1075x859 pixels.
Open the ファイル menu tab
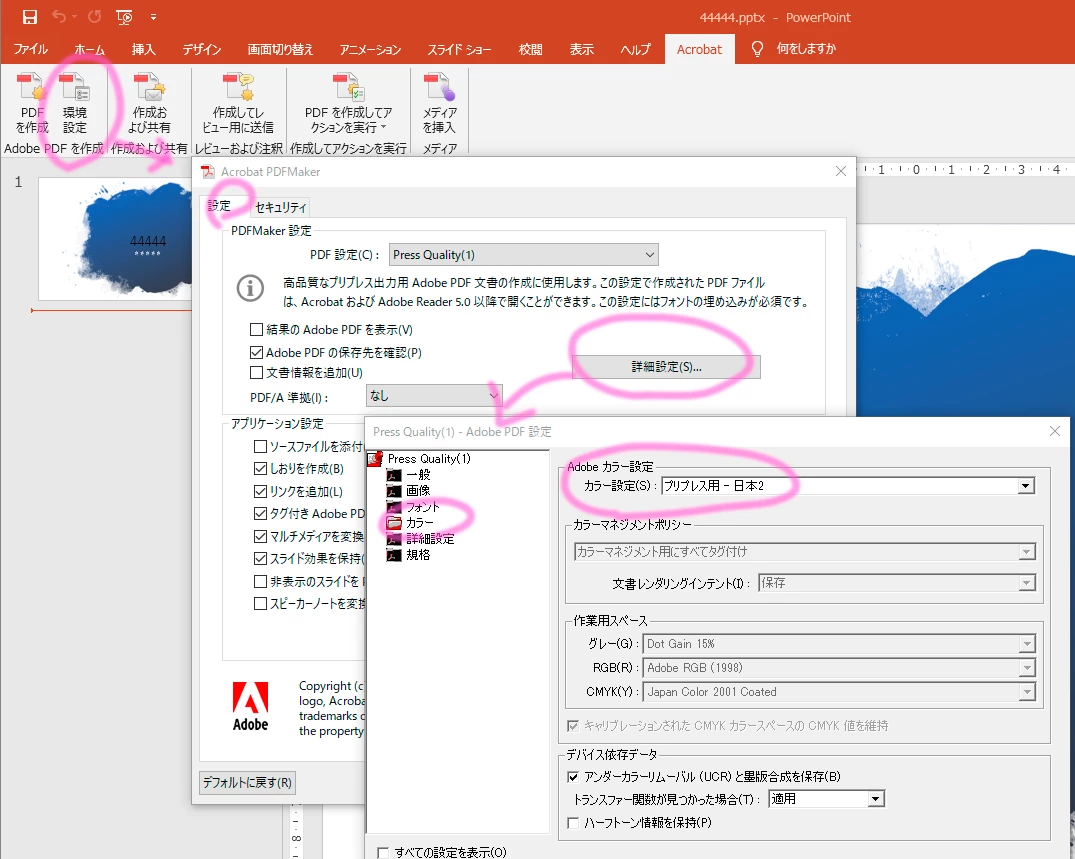(x=31, y=49)
